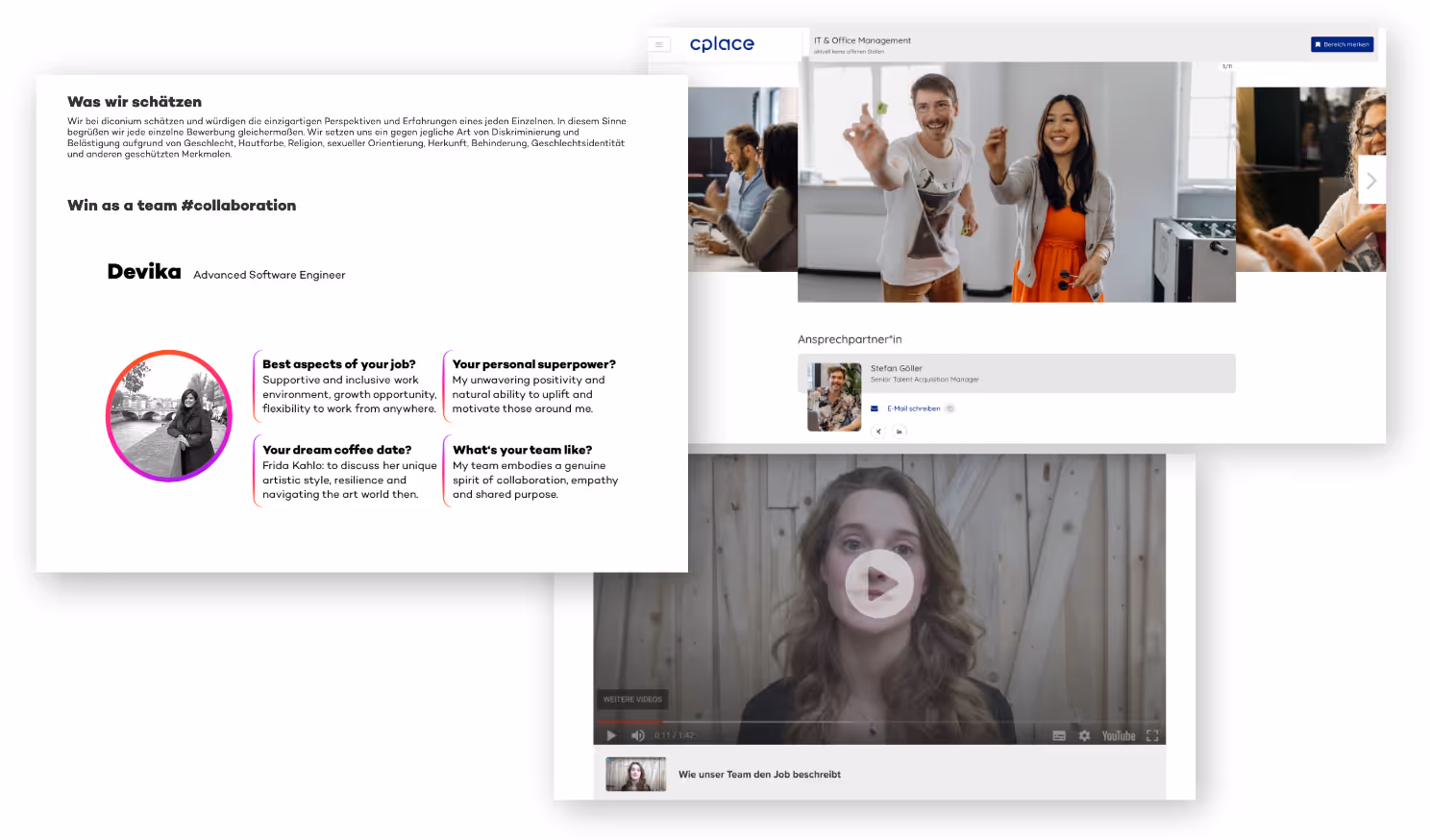The width and height of the screenshot is (1430, 840).
Task: Click the 'Bereich merken' bookmark button
Action: pyautogui.click(x=1342, y=44)
